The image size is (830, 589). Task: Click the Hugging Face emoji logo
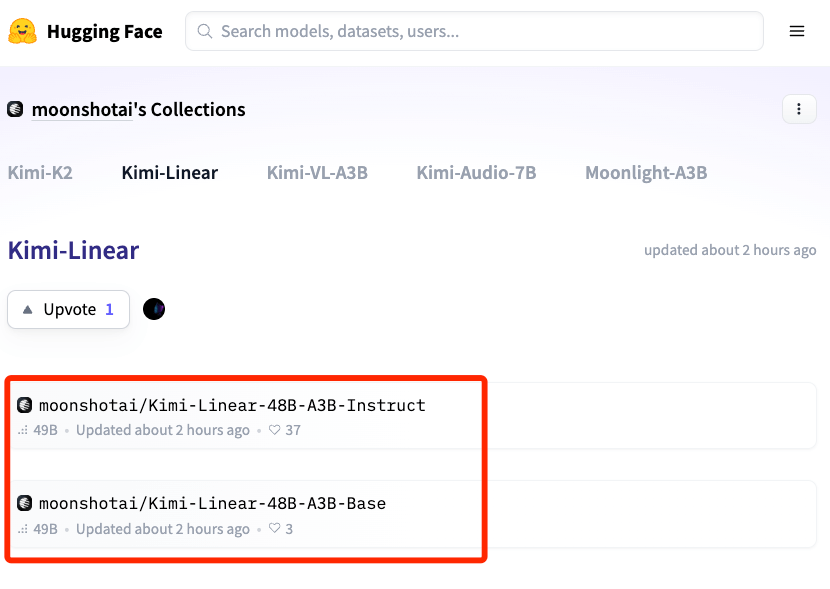click(22, 31)
